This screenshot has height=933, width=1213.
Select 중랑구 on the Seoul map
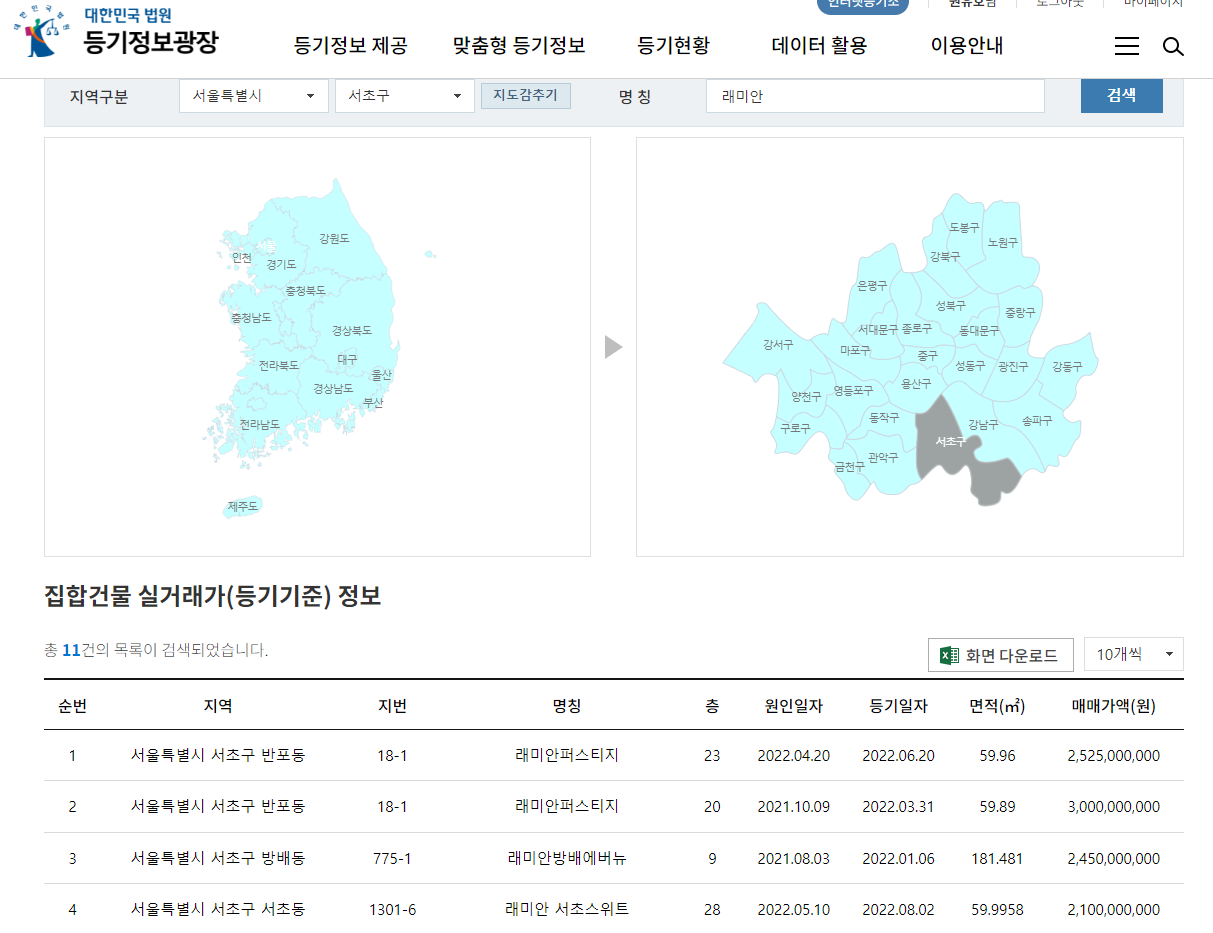(1020, 313)
